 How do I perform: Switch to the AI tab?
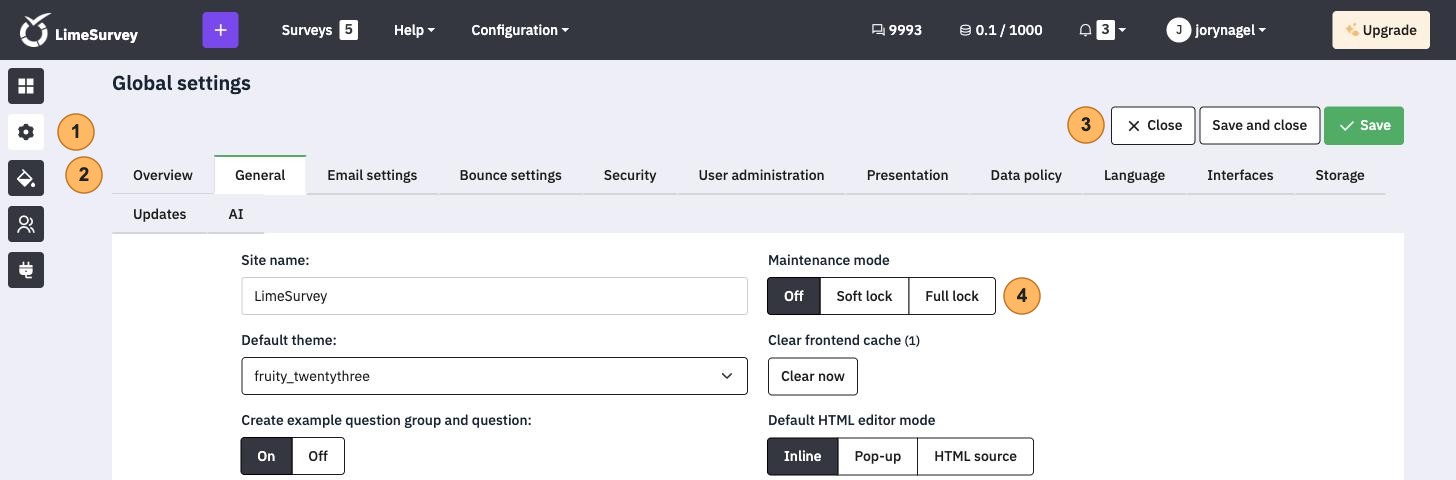pos(236,214)
